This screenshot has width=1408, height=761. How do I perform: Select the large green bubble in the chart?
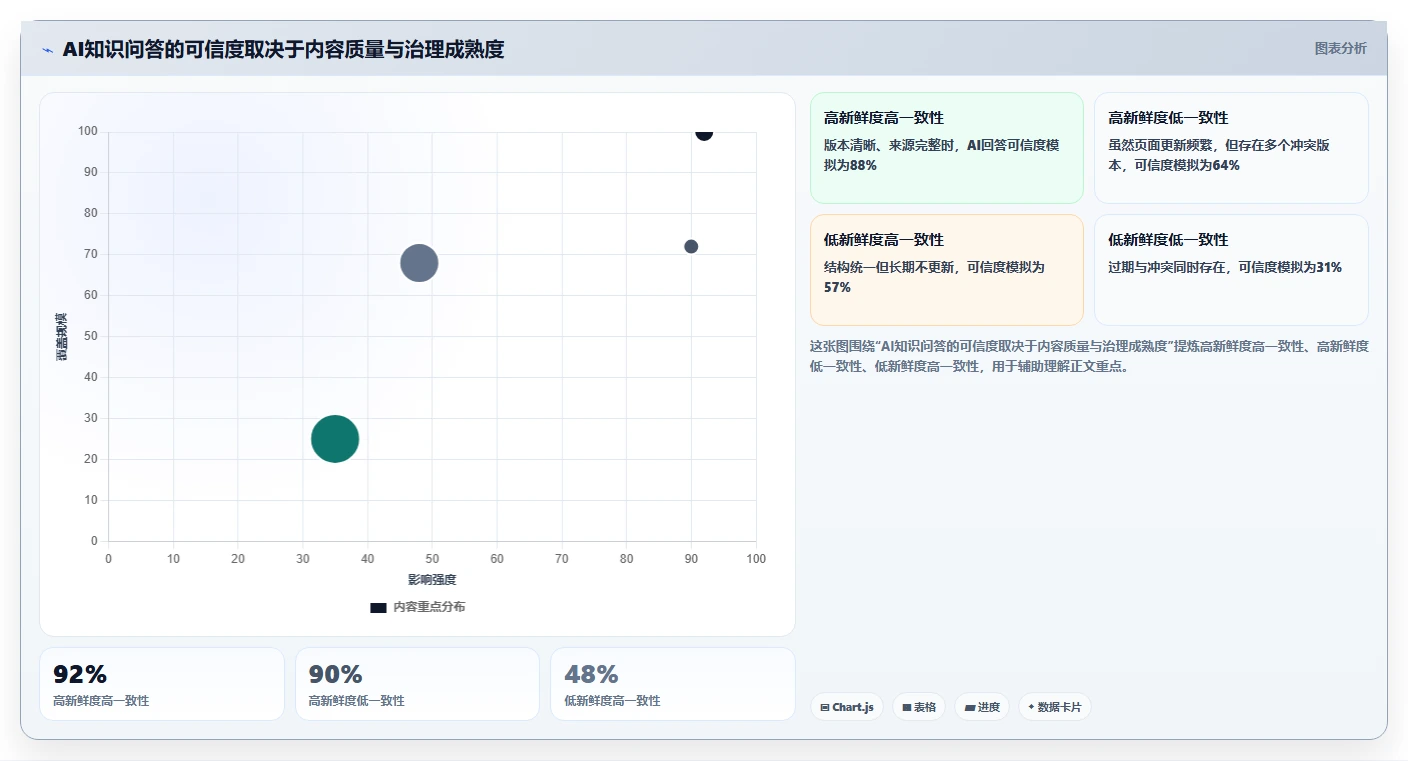[335, 439]
